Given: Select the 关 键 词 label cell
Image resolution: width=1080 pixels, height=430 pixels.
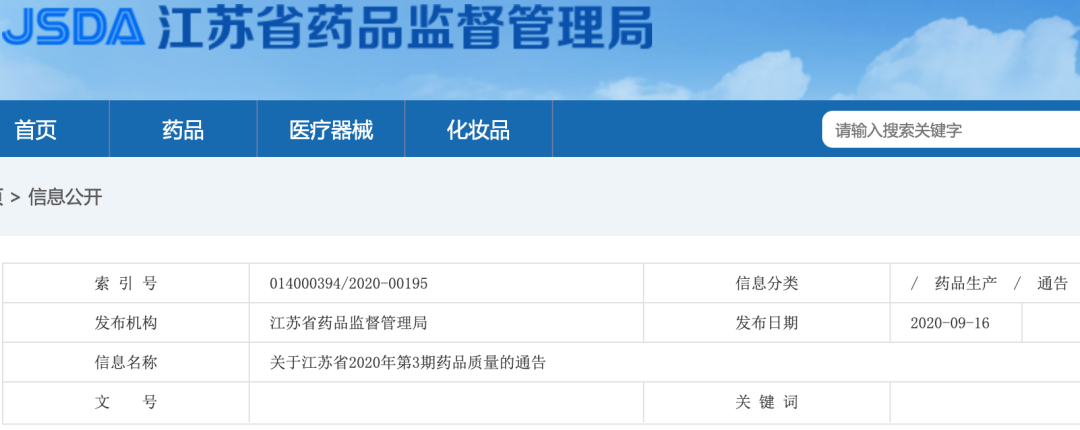Looking at the screenshot, I should point(767,402).
